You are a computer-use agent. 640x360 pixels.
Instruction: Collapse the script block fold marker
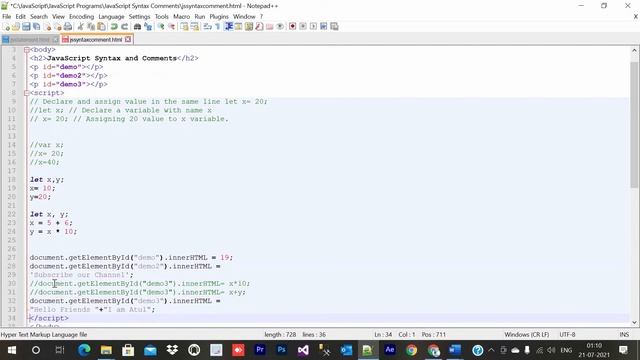[26, 93]
